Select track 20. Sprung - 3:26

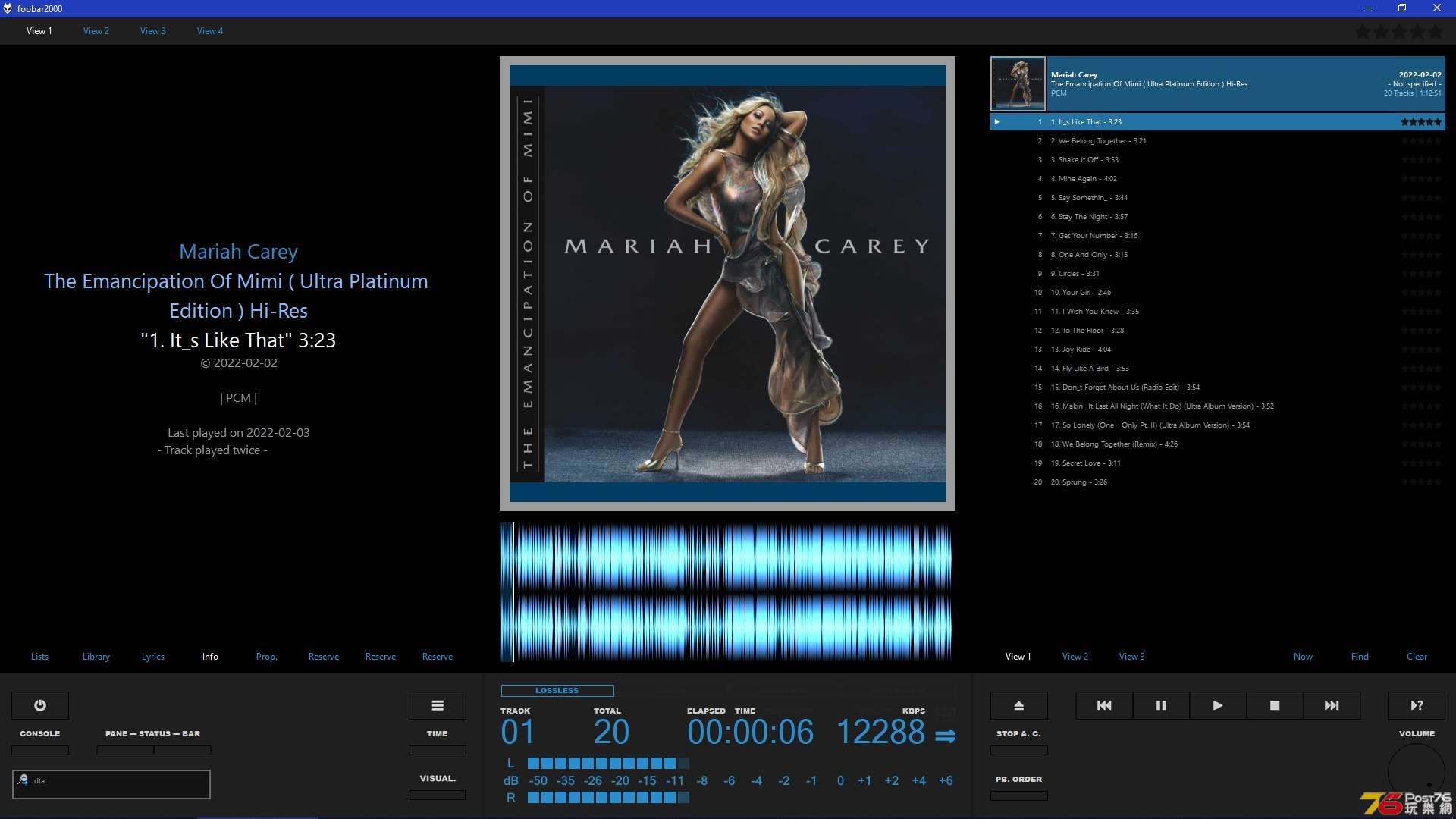click(x=1217, y=482)
